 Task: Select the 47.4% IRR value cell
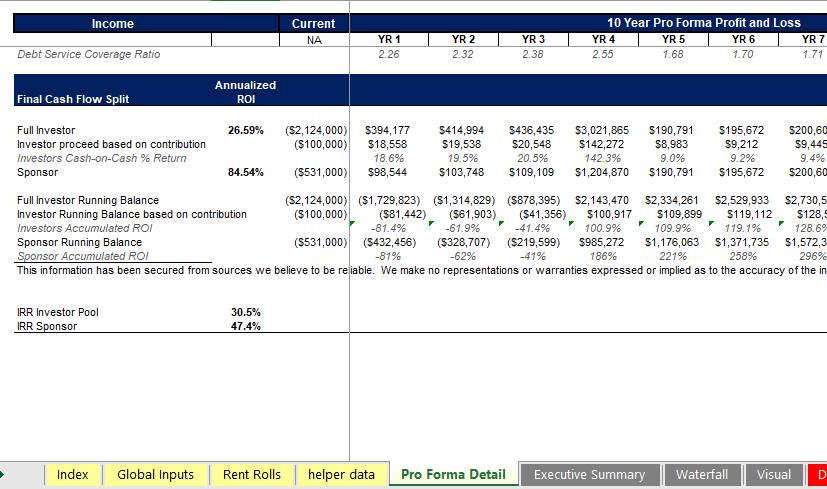[x=246, y=327]
